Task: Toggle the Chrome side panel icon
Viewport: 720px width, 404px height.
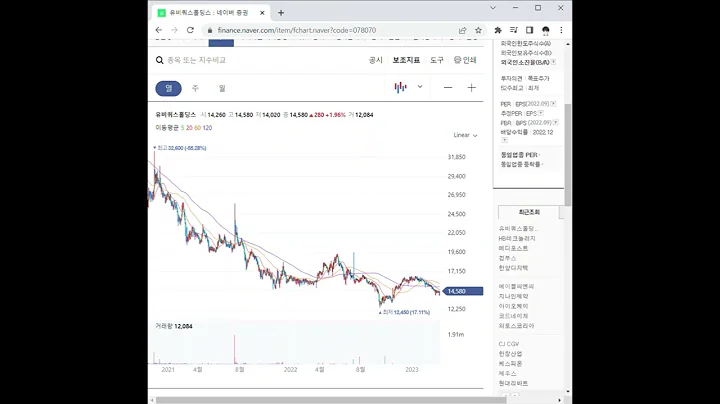Action: point(529,30)
